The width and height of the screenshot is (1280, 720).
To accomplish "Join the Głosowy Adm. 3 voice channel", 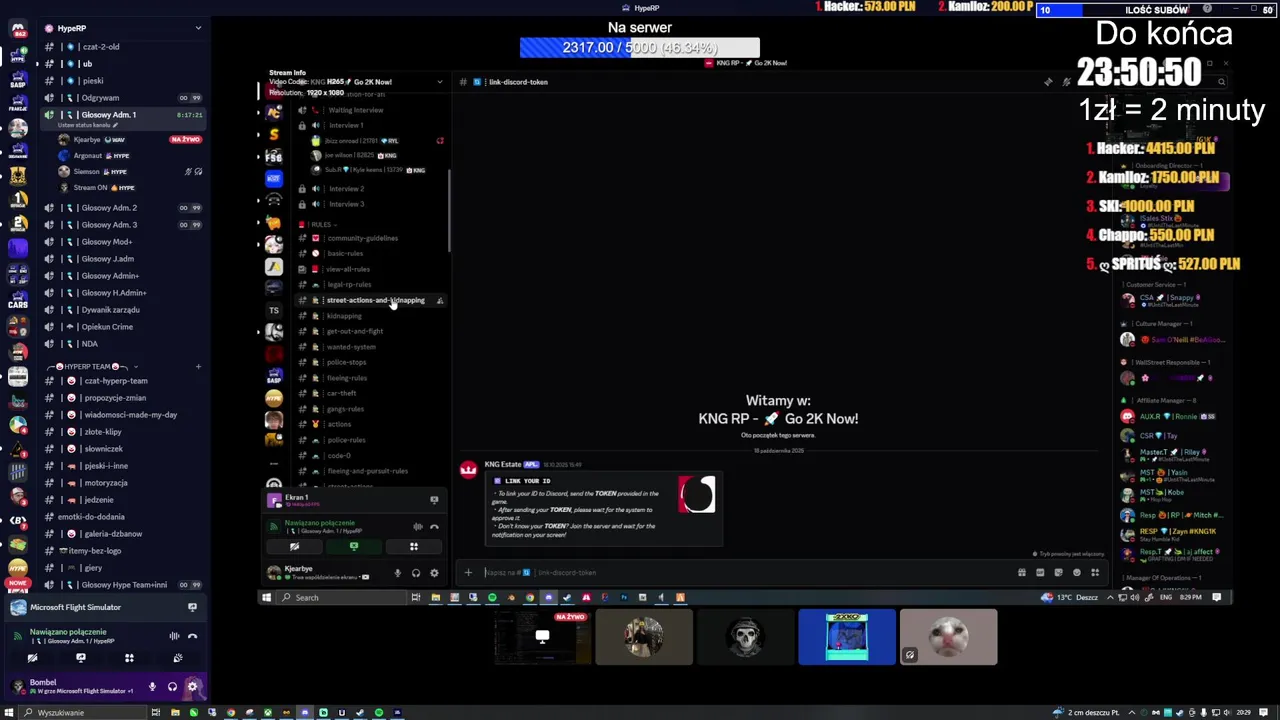I will click(122, 225).
